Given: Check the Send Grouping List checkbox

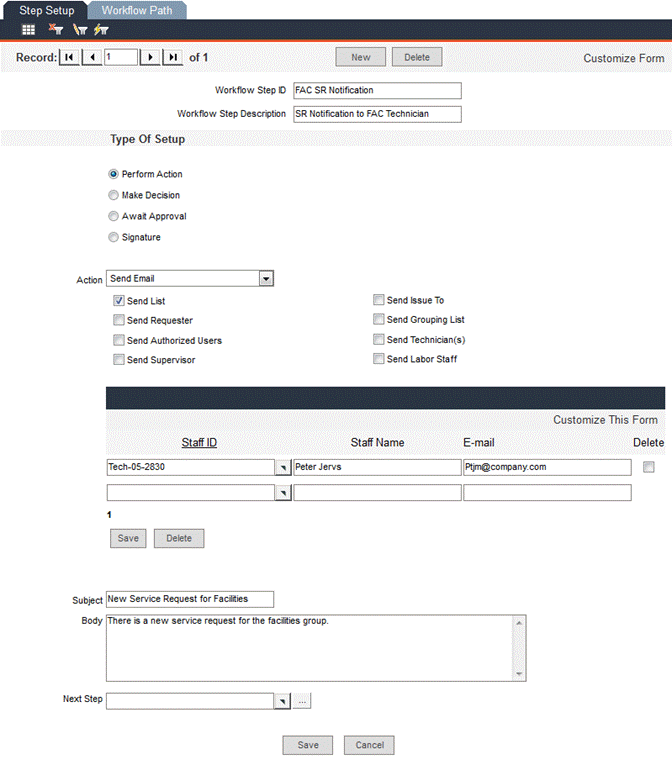Looking at the screenshot, I should [379, 319].
